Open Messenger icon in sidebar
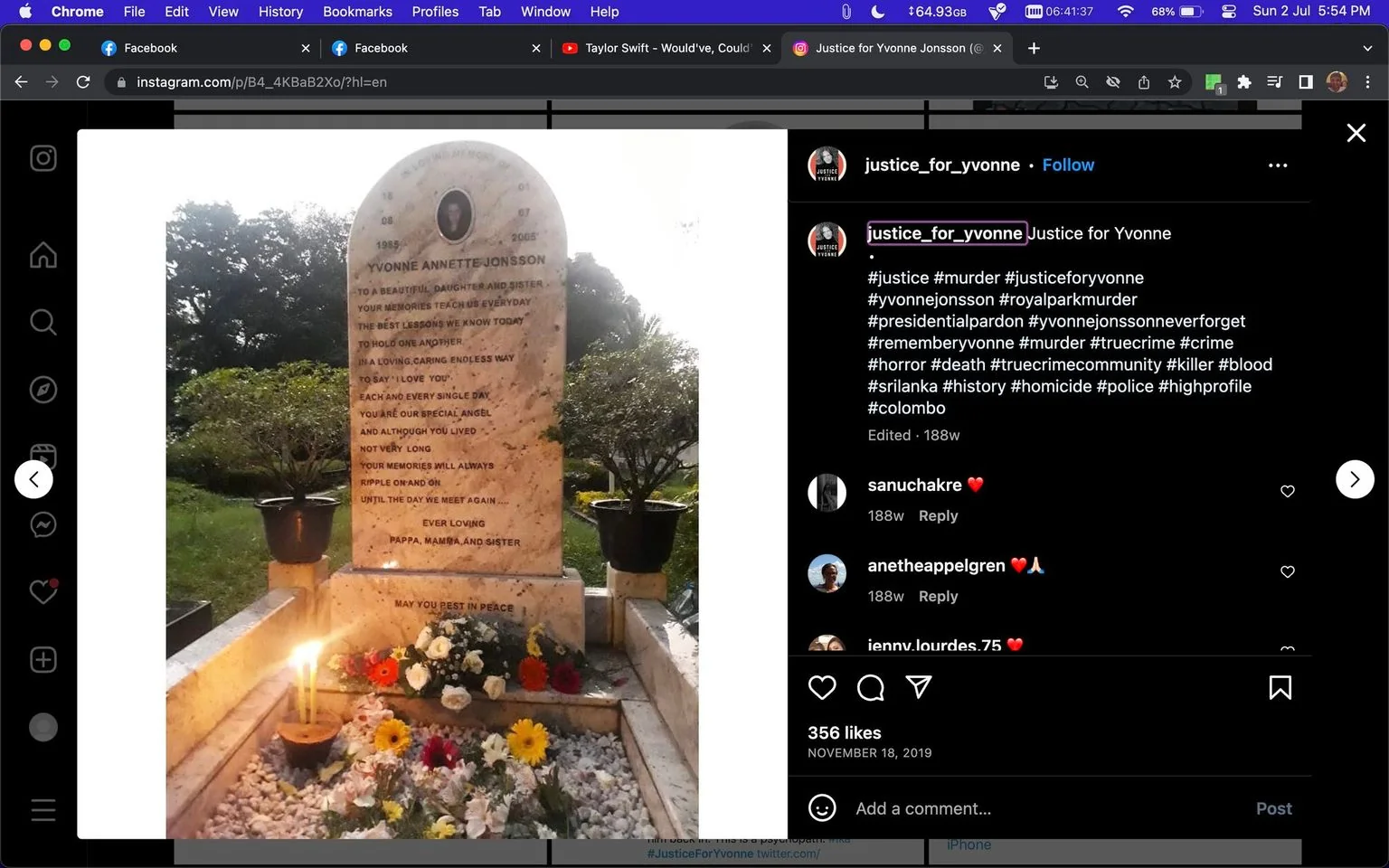This screenshot has width=1389, height=868. [x=43, y=524]
